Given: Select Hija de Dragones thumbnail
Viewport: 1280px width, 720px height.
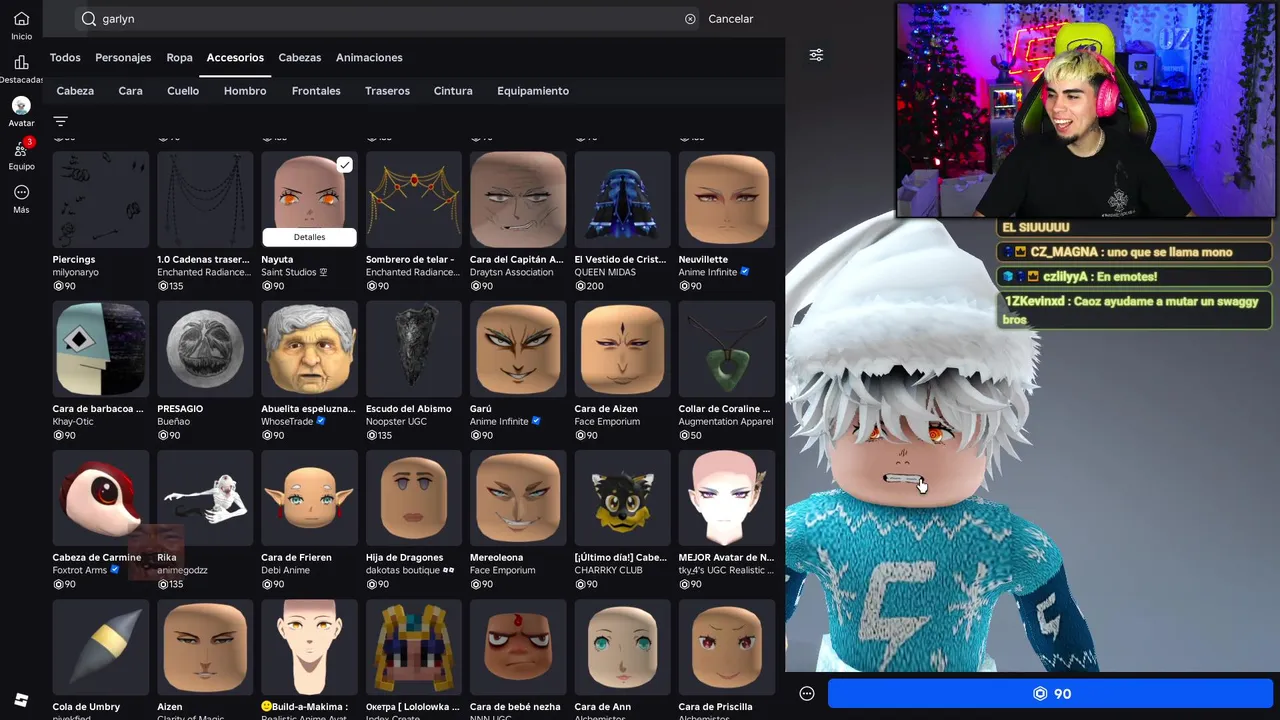Looking at the screenshot, I should pyautogui.click(x=414, y=498).
